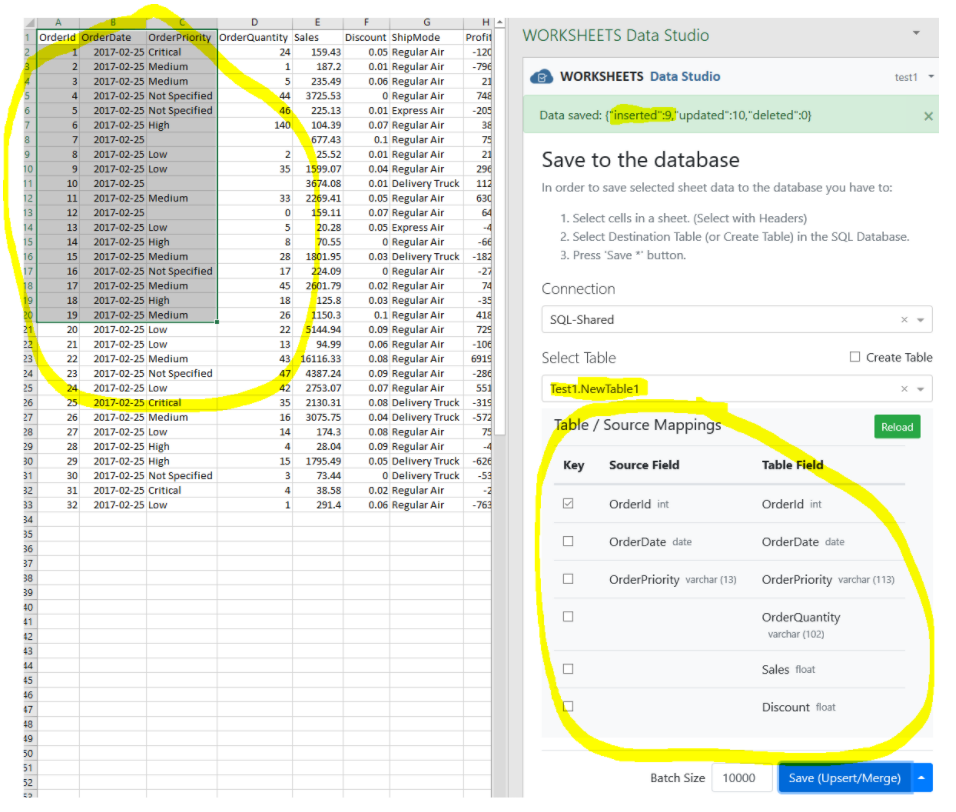The height and width of the screenshot is (812, 956).
Task: Check the Key box for Sales
Action: coord(568,669)
